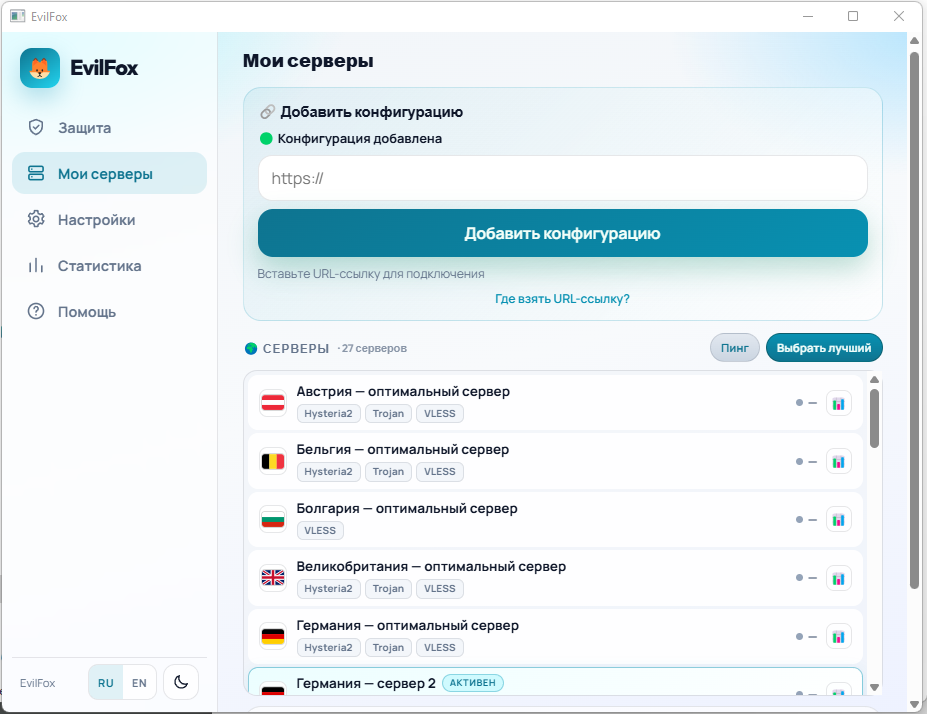This screenshot has width=927, height=714.
Task: Click VLESS tag under Болгария
Action: point(320,530)
